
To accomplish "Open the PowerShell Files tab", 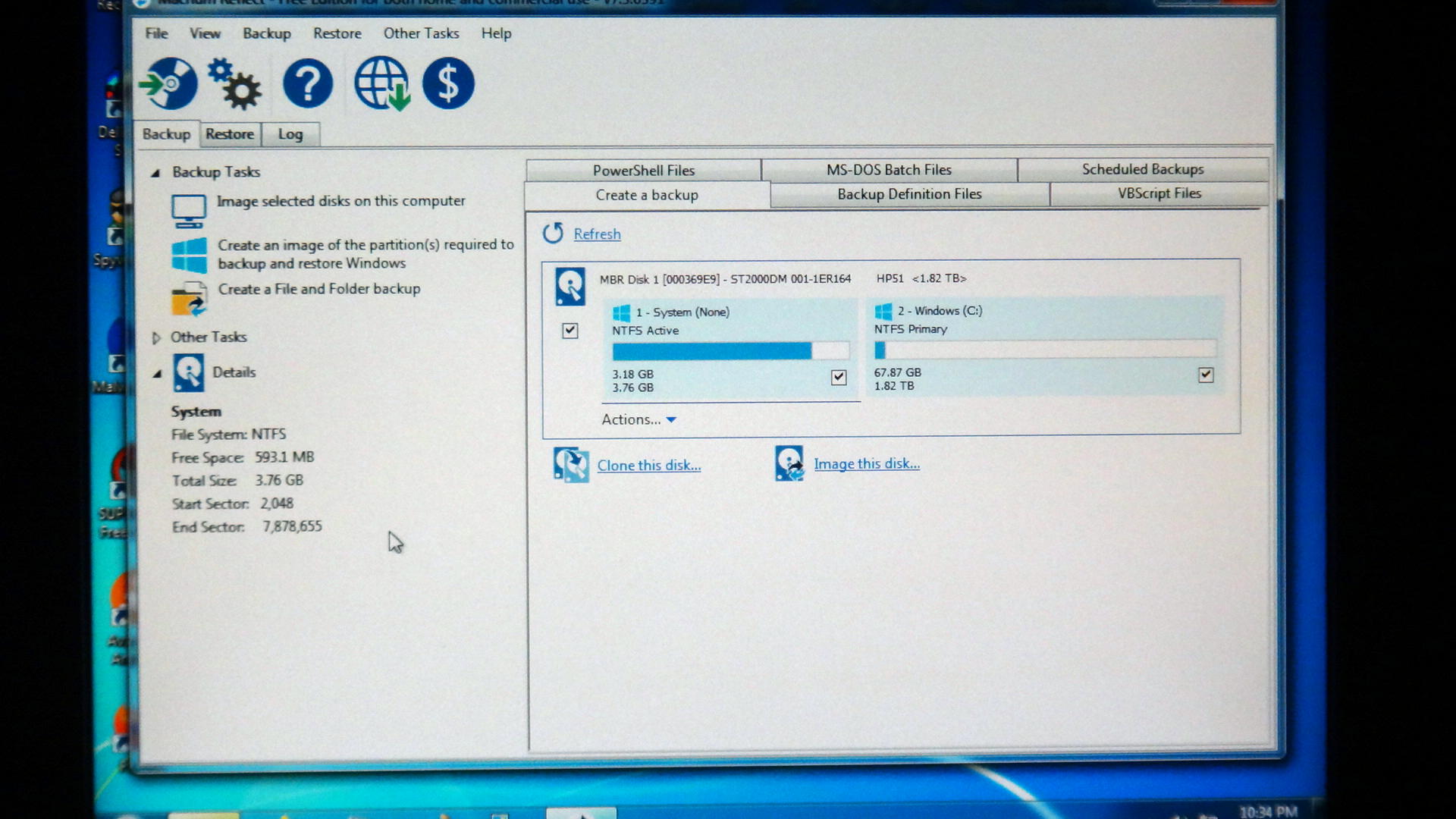I will [x=644, y=171].
